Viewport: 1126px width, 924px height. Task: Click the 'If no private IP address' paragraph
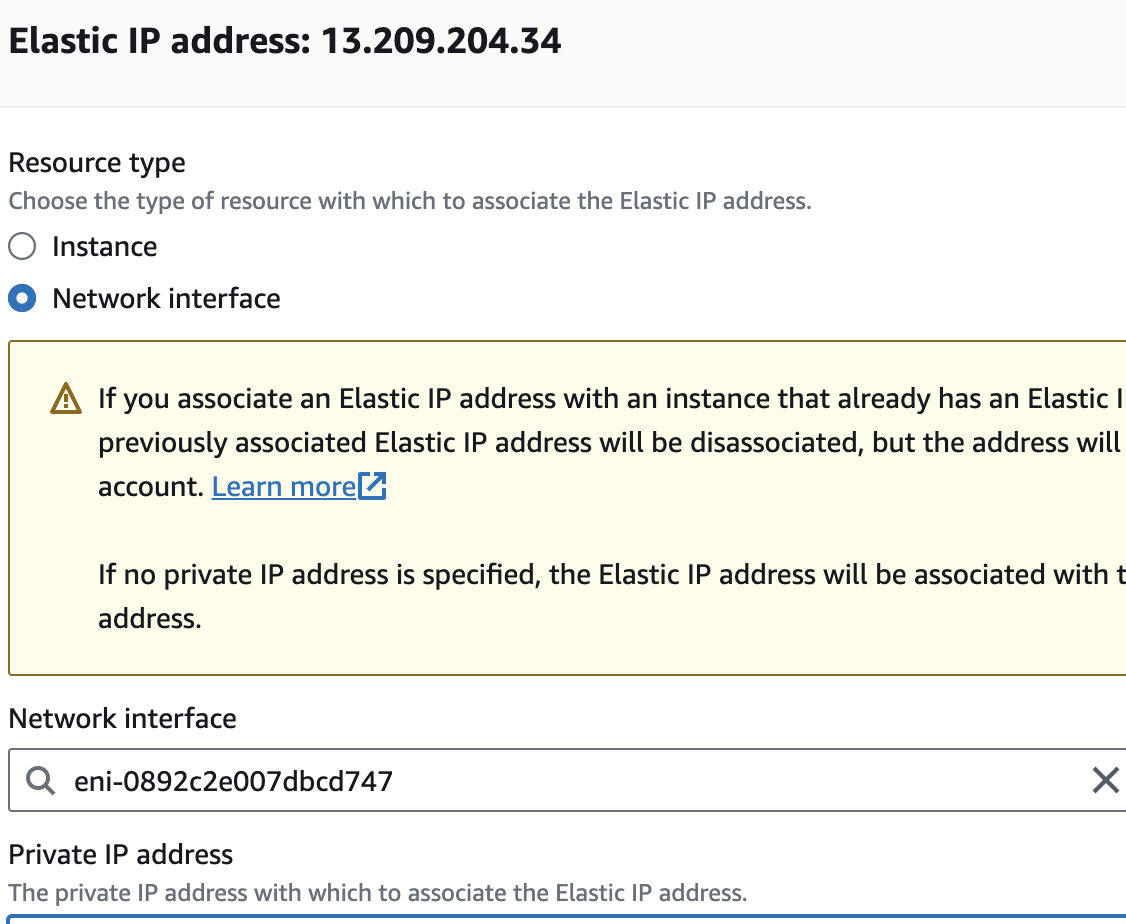tap(600, 575)
